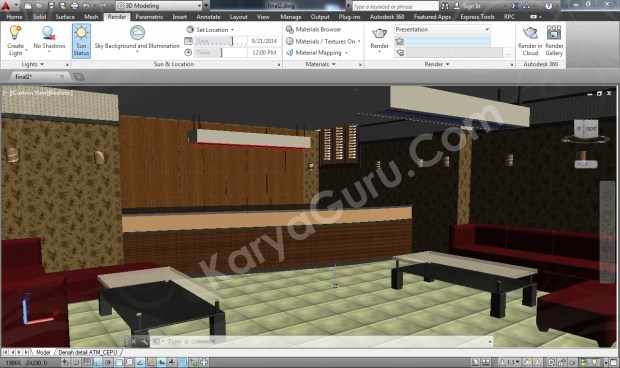The width and height of the screenshot is (620, 368).
Task: Click the sun Date slider
Action: pyautogui.click(x=220, y=41)
